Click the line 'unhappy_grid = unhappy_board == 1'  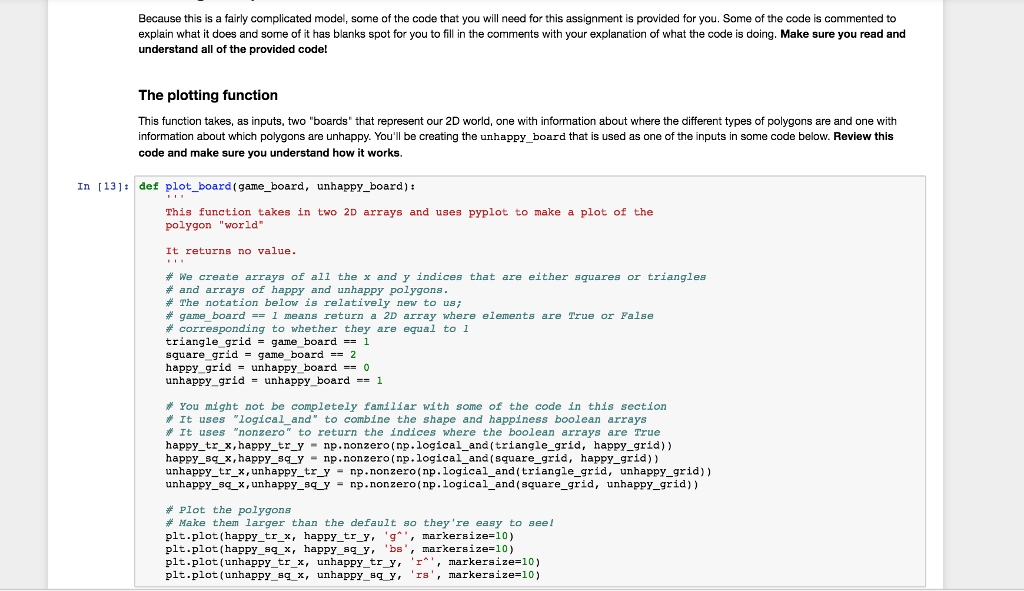click(x=274, y=381)
